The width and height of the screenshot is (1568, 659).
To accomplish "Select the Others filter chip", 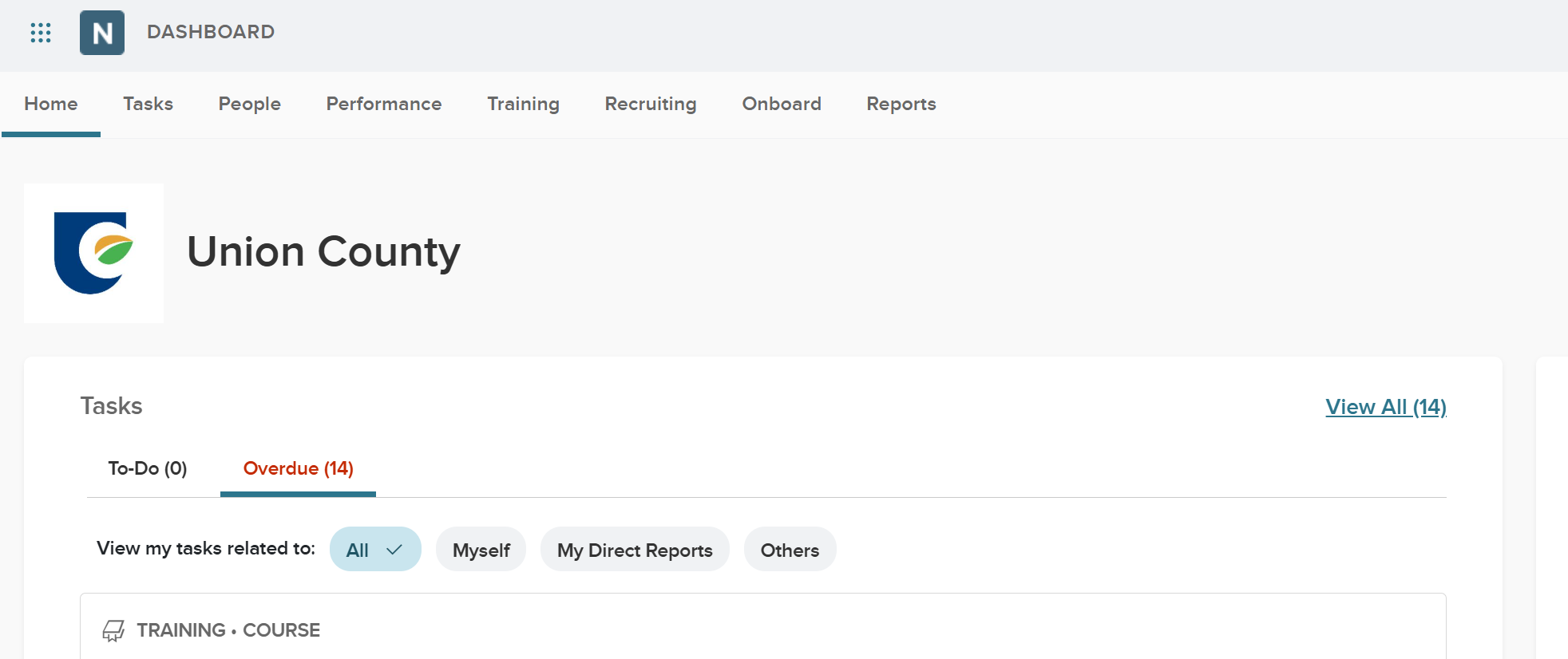I will point(790,550).
